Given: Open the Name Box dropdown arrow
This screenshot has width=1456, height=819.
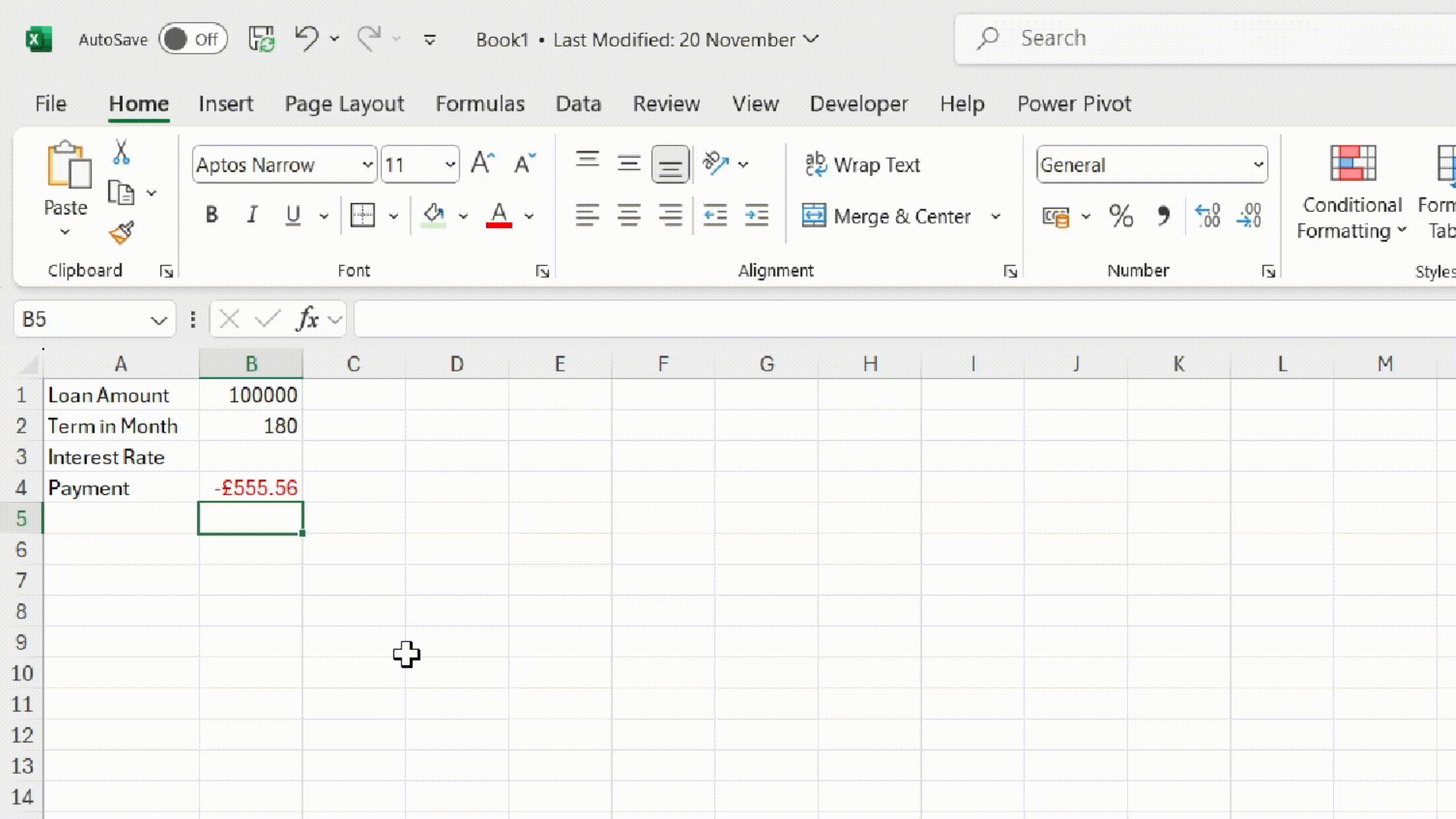Looking at the screenshot, I should 159,320.
